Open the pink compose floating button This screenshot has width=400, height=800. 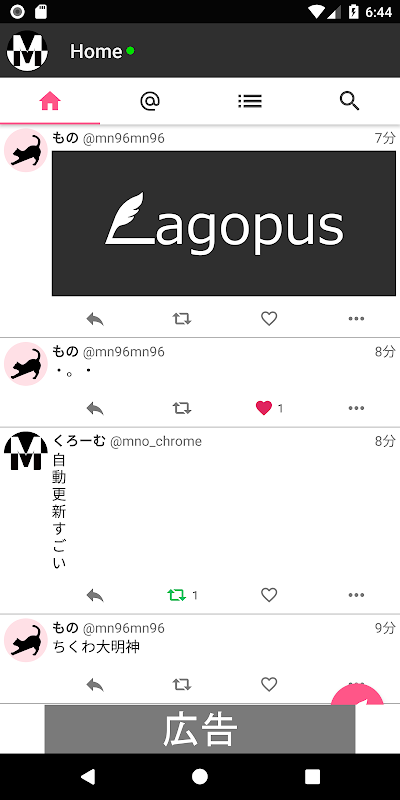[x=358, y=695]
